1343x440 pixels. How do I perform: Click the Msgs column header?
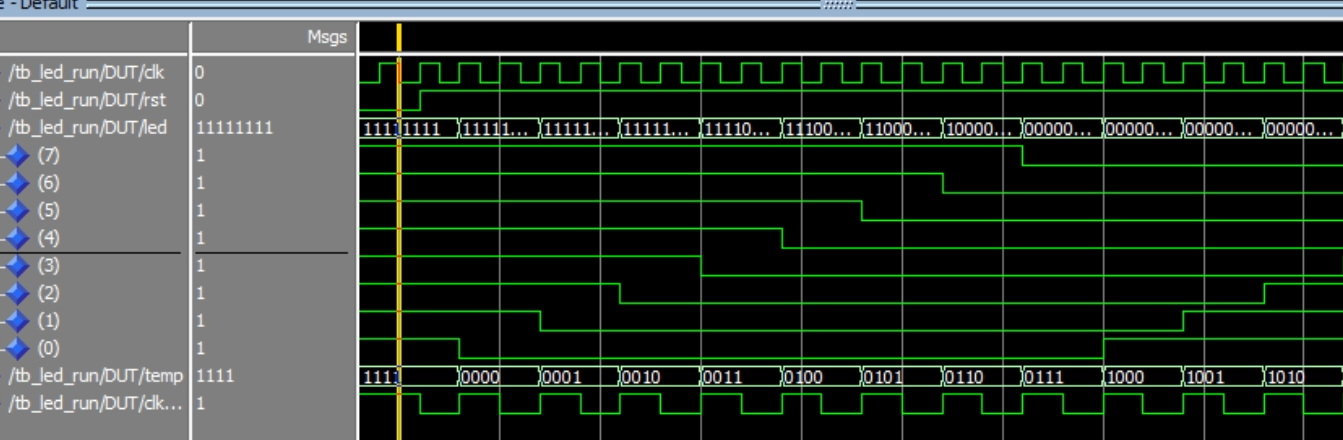326,38
